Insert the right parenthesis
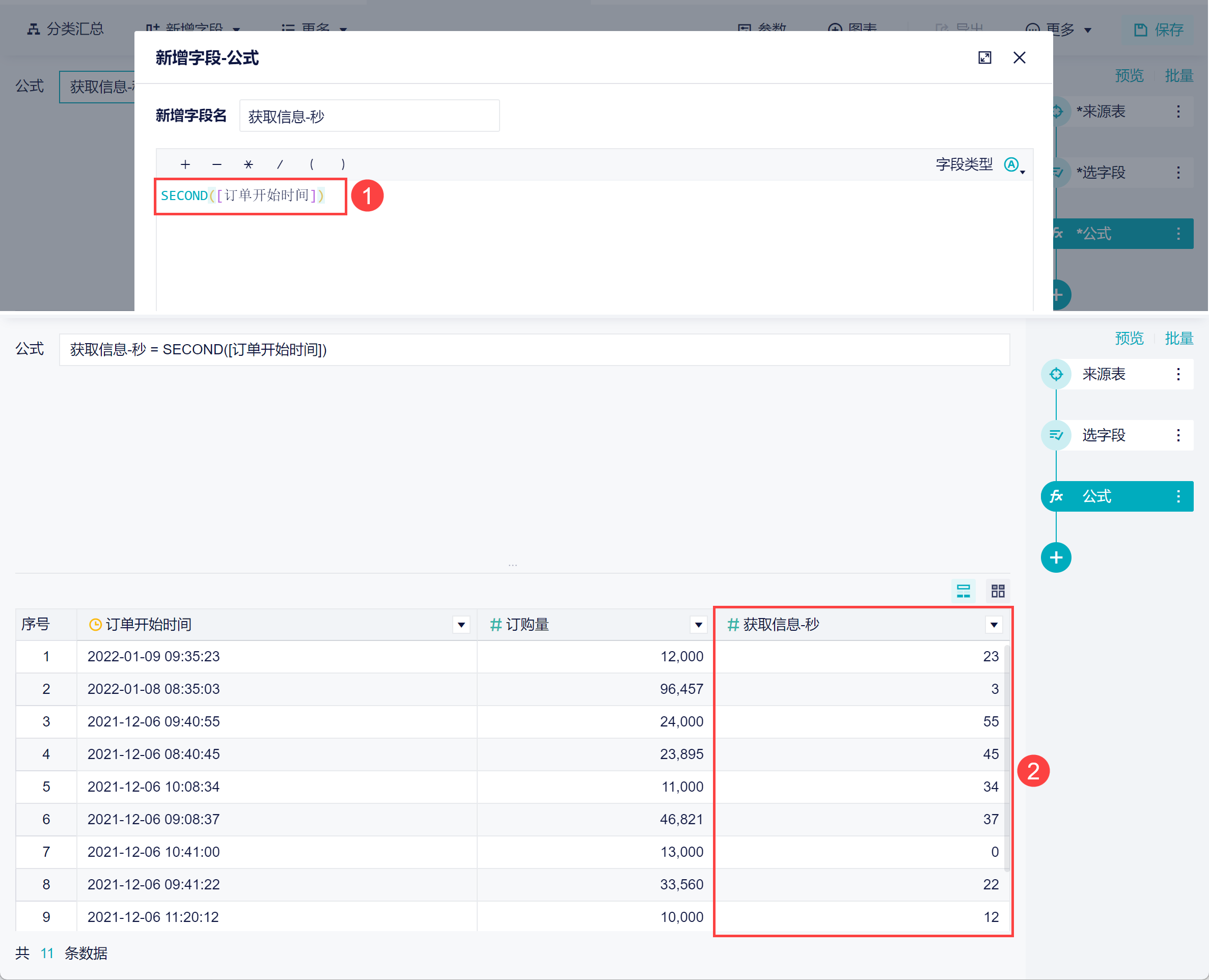 click(343, 164)
